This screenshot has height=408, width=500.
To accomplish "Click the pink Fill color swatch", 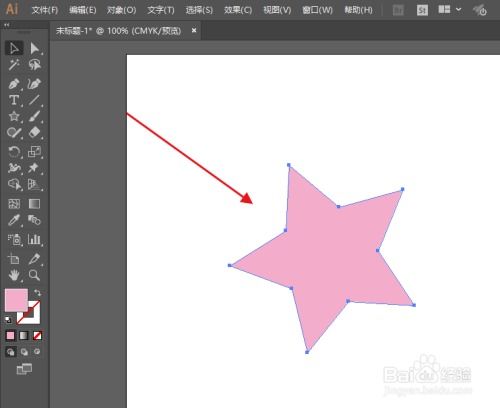I will pyautogui.click(x=16, y=300).
